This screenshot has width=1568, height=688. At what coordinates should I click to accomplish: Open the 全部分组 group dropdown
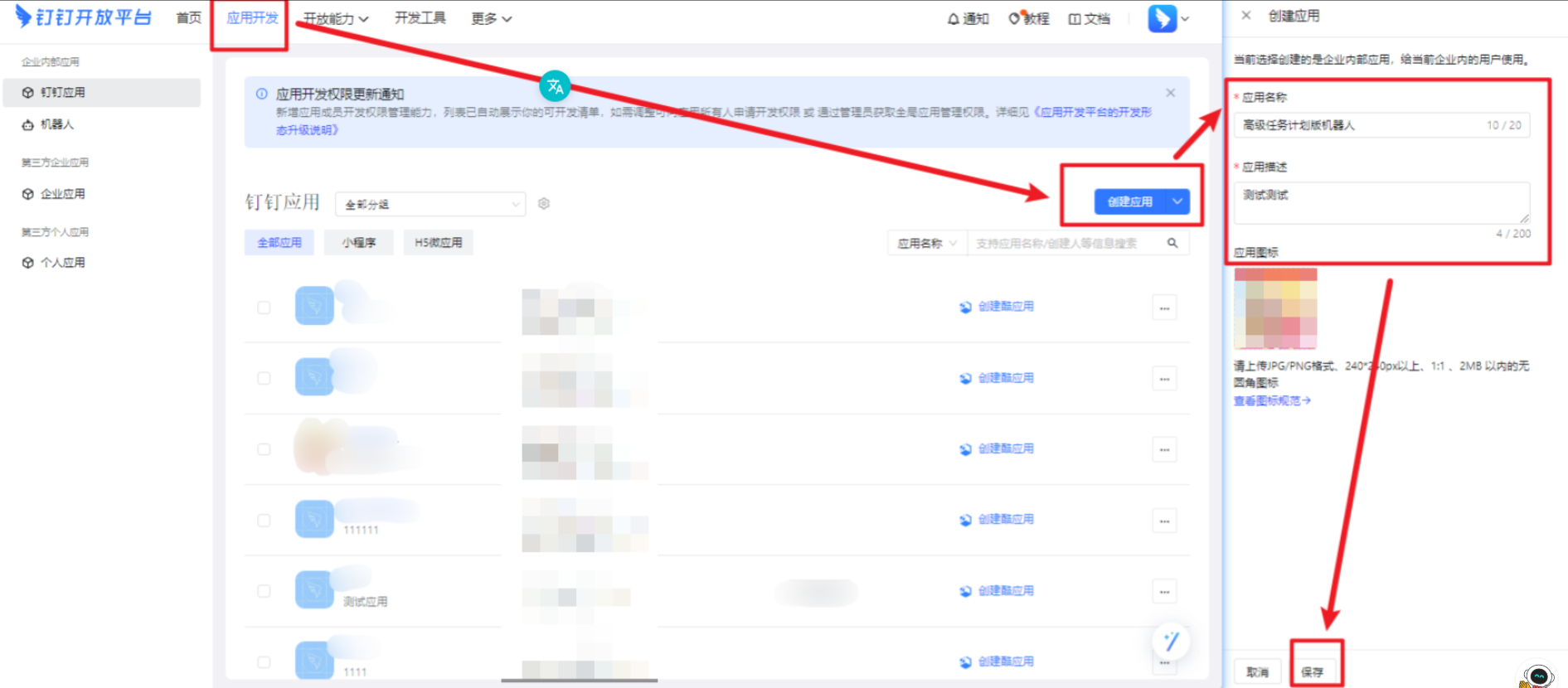click(430, 204)
